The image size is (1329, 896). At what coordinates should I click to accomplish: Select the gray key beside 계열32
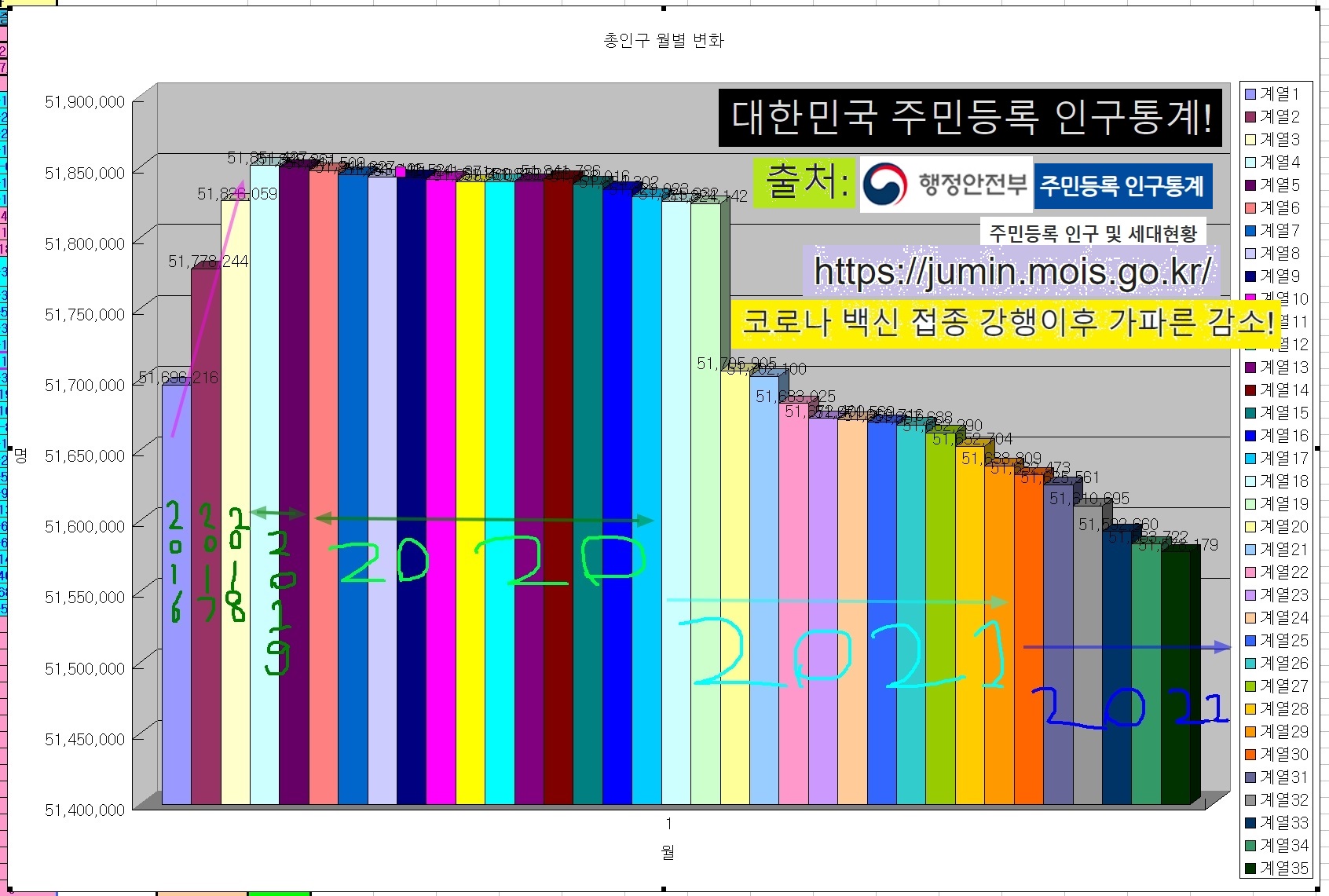(1250, 800)
